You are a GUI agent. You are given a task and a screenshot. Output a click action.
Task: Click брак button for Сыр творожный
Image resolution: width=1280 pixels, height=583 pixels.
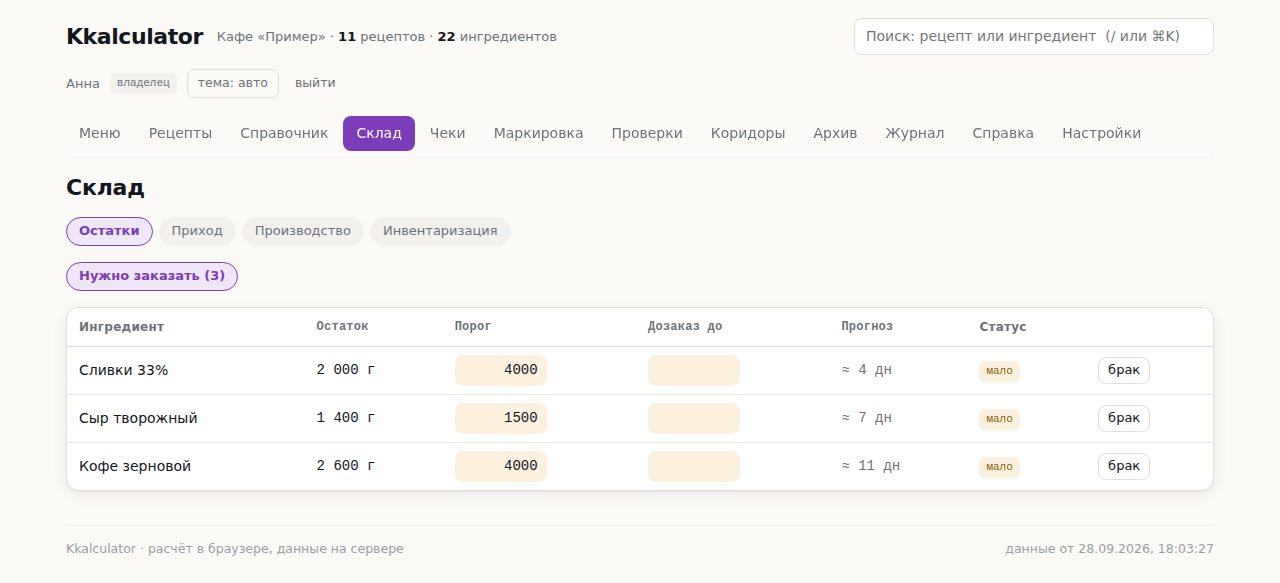(1124, 418)
